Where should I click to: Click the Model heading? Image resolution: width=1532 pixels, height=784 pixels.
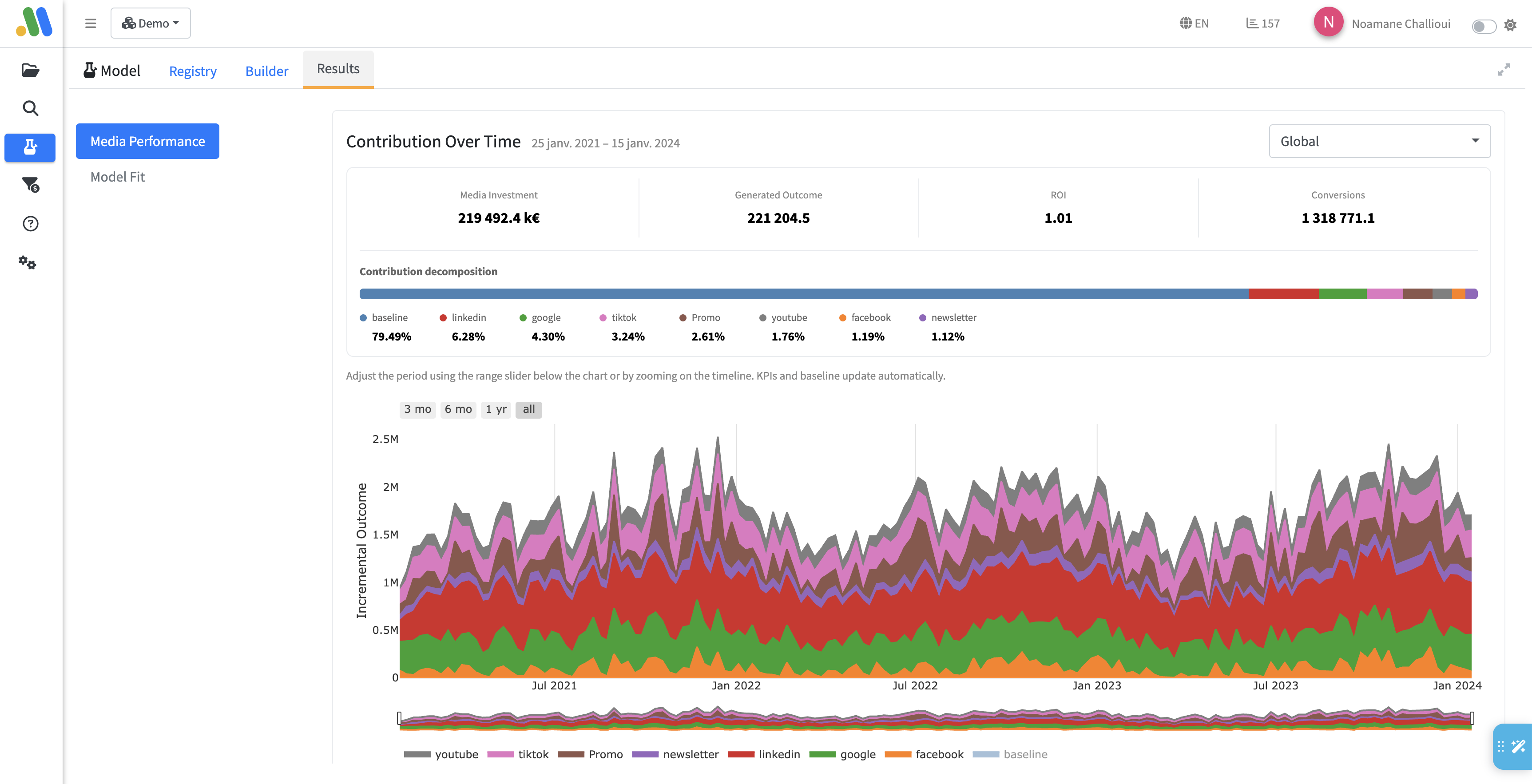pos(112,71)
